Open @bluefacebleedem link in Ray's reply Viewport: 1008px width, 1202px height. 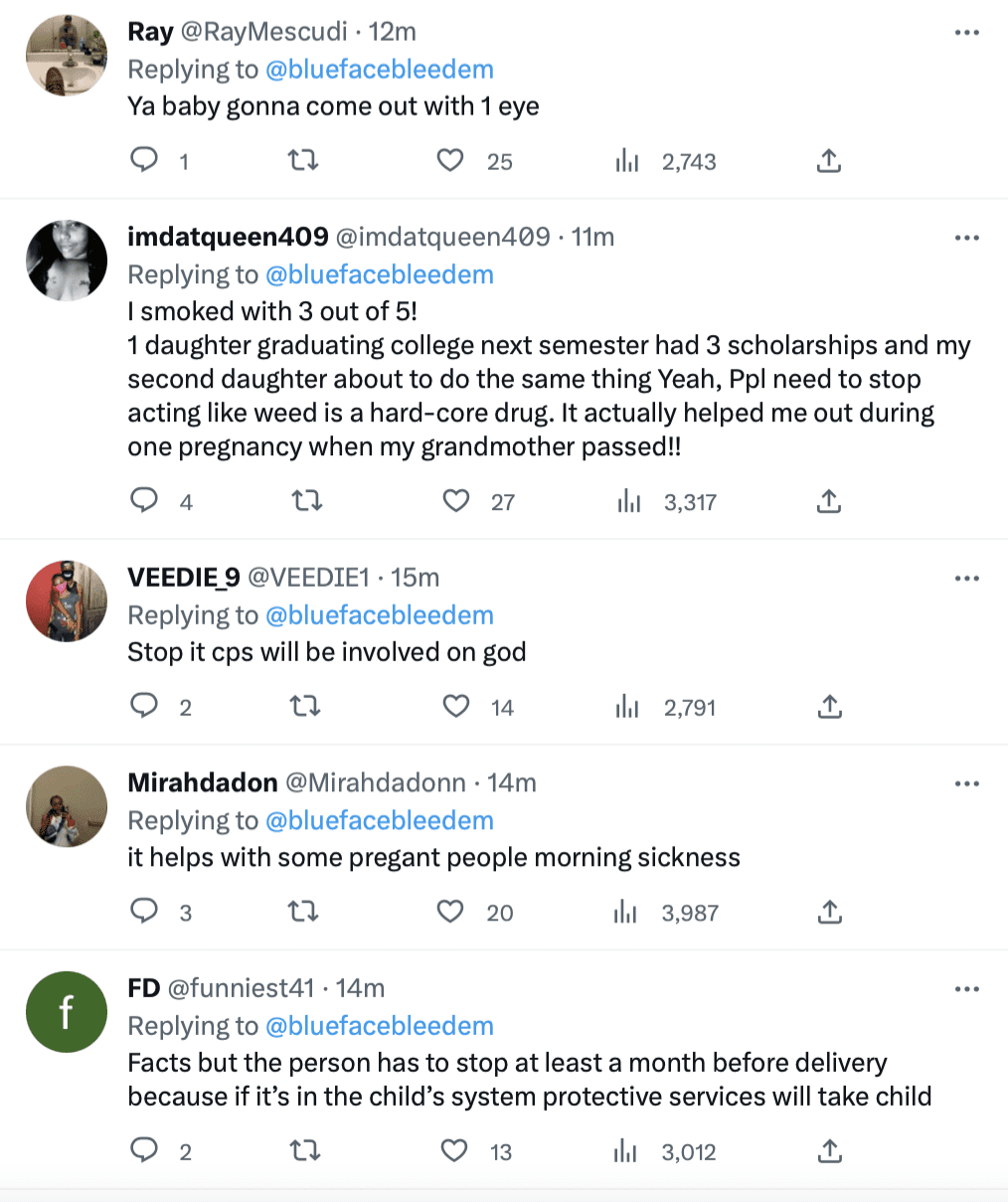click(380, 70)
